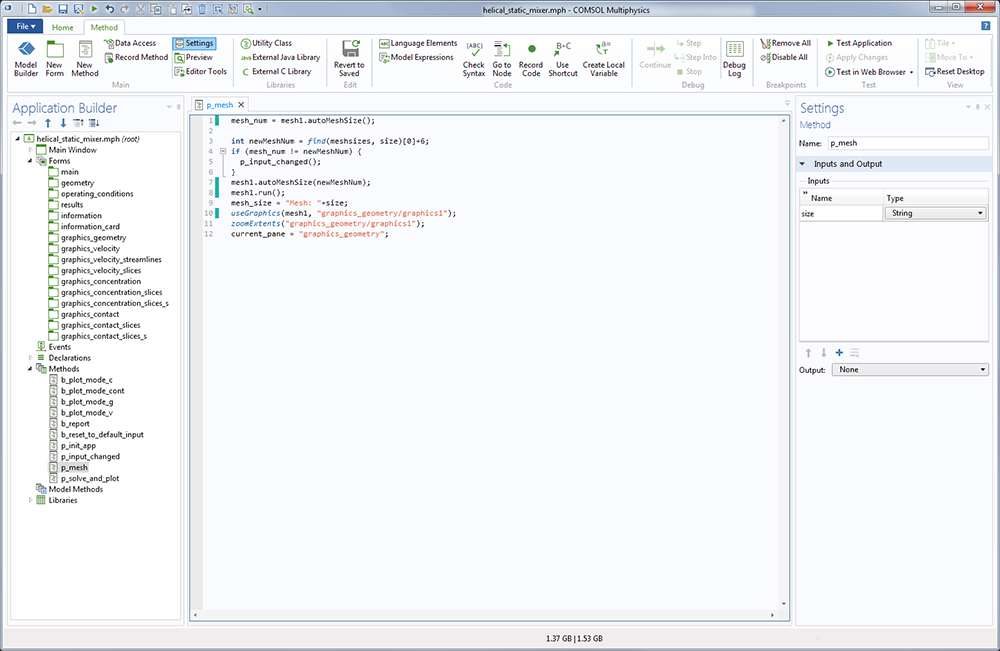Click the Model Builder icon
The width and height of the screenshot is (1000, 651).
click(26, 58)
